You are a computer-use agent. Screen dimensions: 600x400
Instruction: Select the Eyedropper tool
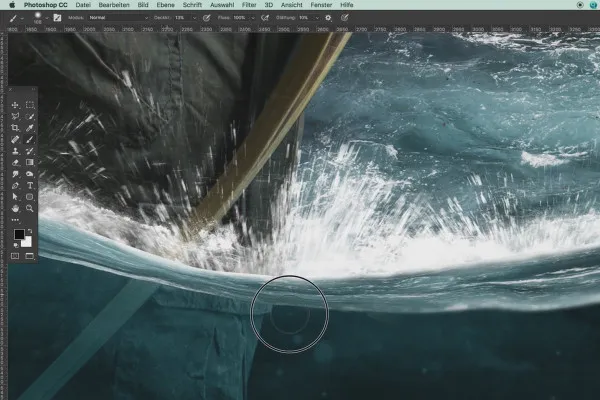[x=29, y=128]
